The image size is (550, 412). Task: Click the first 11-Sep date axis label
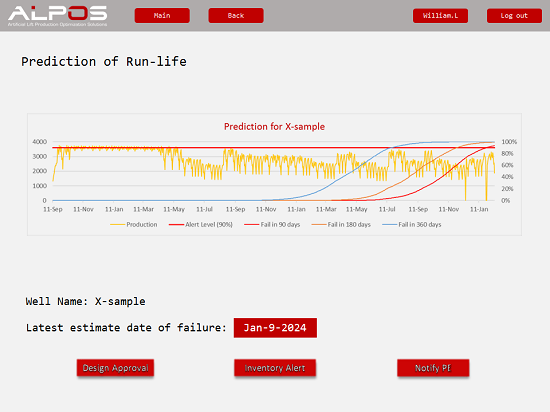pyautogui.click(x=53, y=209)
